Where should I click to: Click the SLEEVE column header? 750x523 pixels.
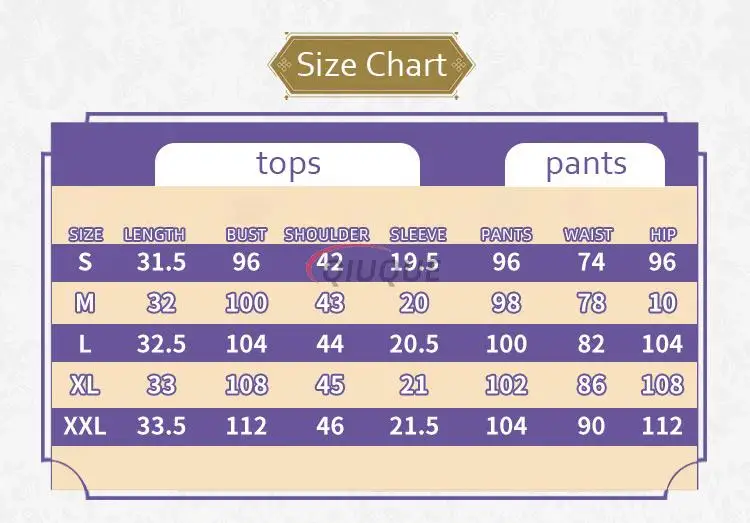coord(418,234)
